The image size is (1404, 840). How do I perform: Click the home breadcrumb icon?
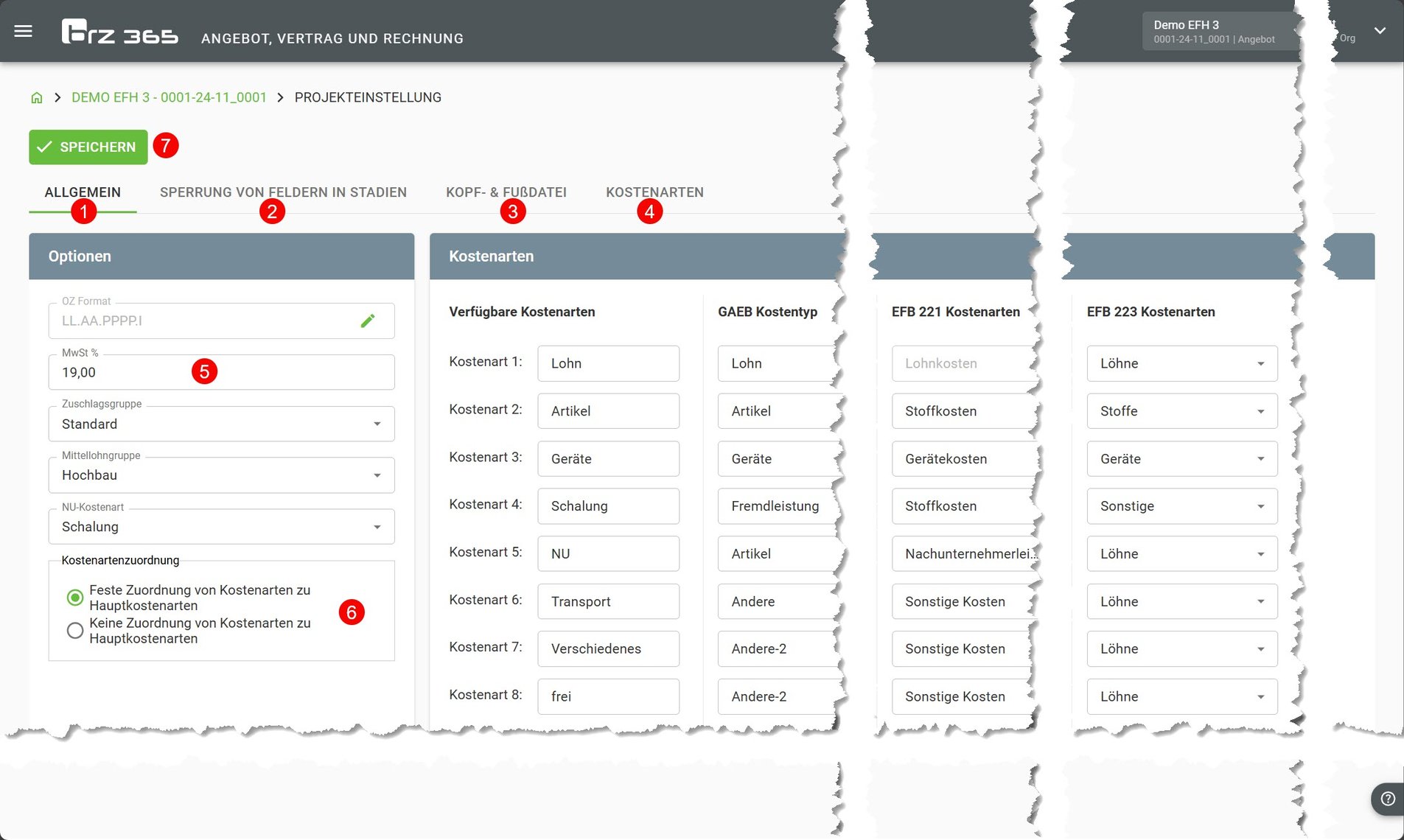pyautogui.click(x=37, y=97)
